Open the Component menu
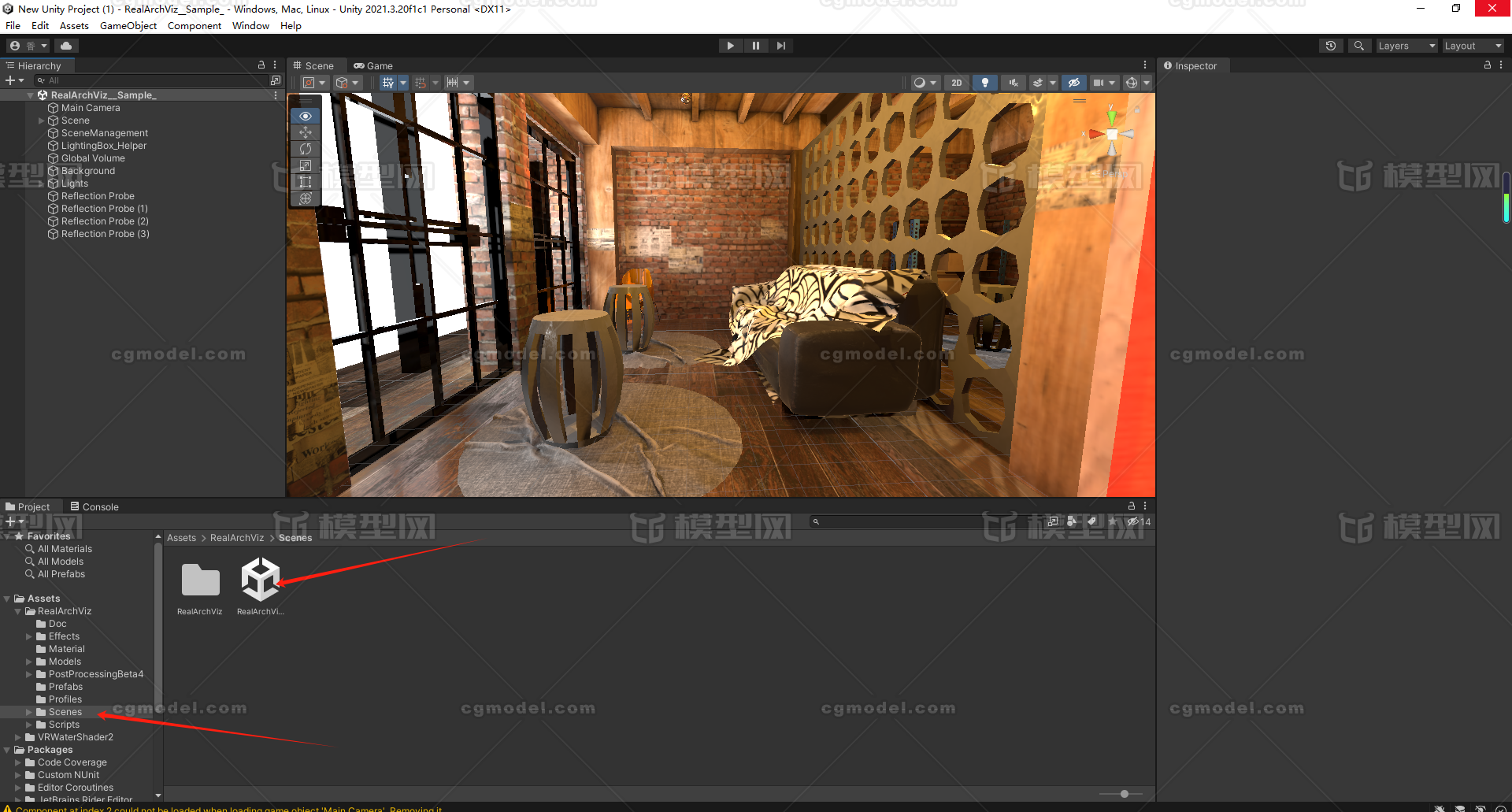 [194, 25]
